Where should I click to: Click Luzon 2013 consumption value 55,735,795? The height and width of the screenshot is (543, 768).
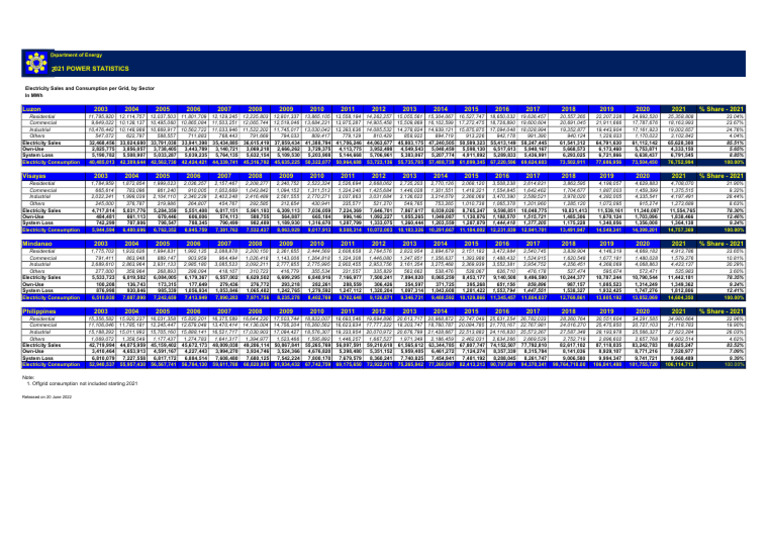coord(409,162)
